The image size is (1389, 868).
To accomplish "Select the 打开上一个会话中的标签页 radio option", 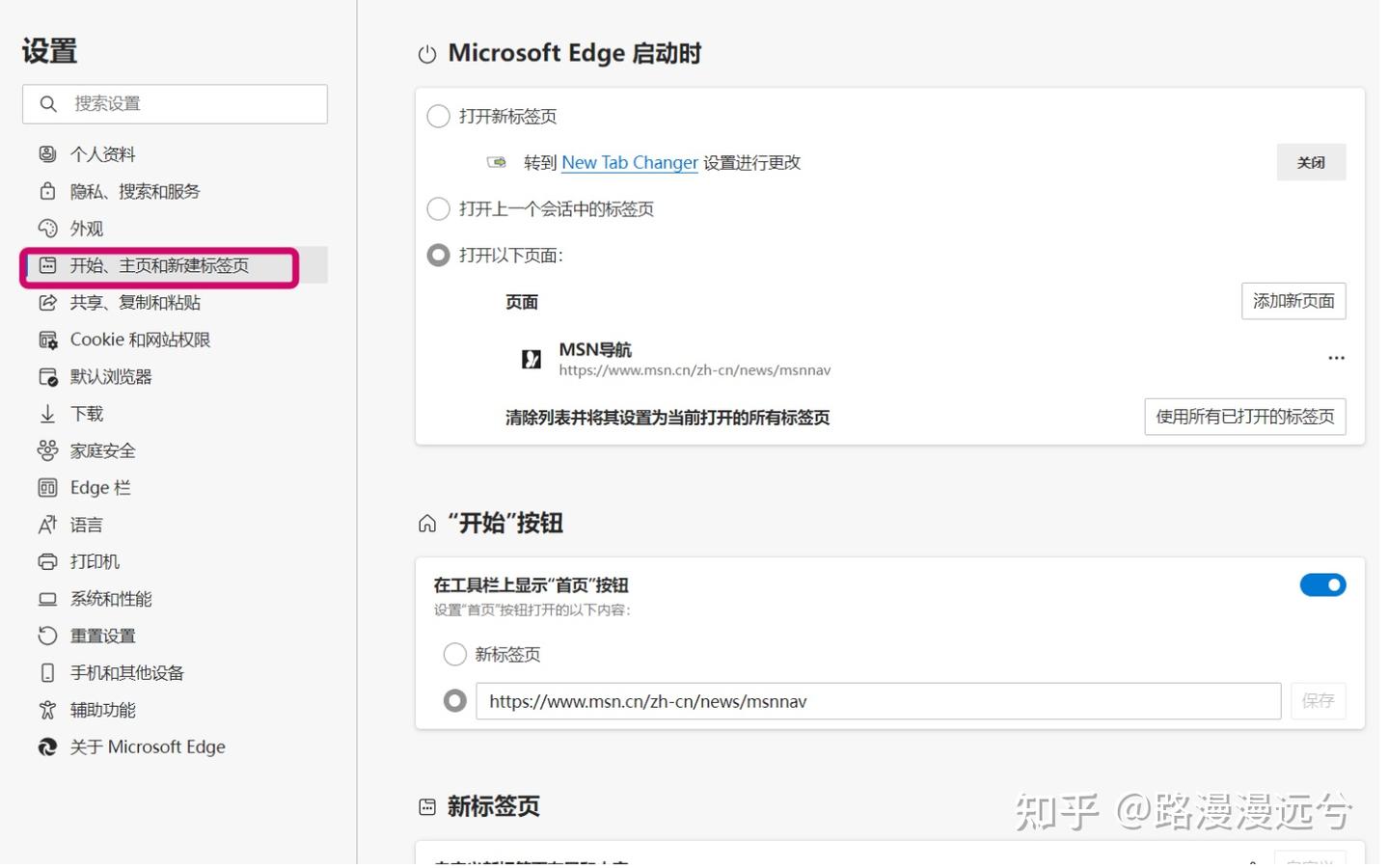I will click(438, 208).
